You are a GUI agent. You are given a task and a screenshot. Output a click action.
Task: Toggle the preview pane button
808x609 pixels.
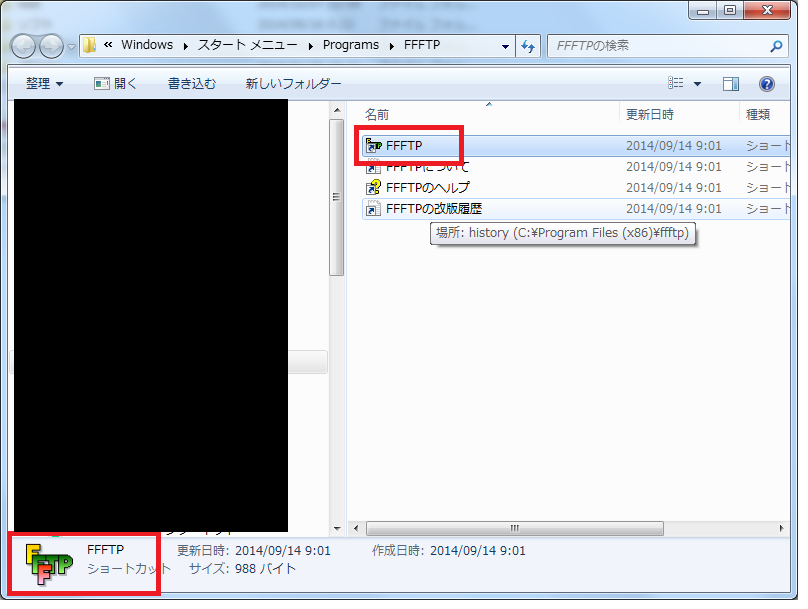pos(731,84)
